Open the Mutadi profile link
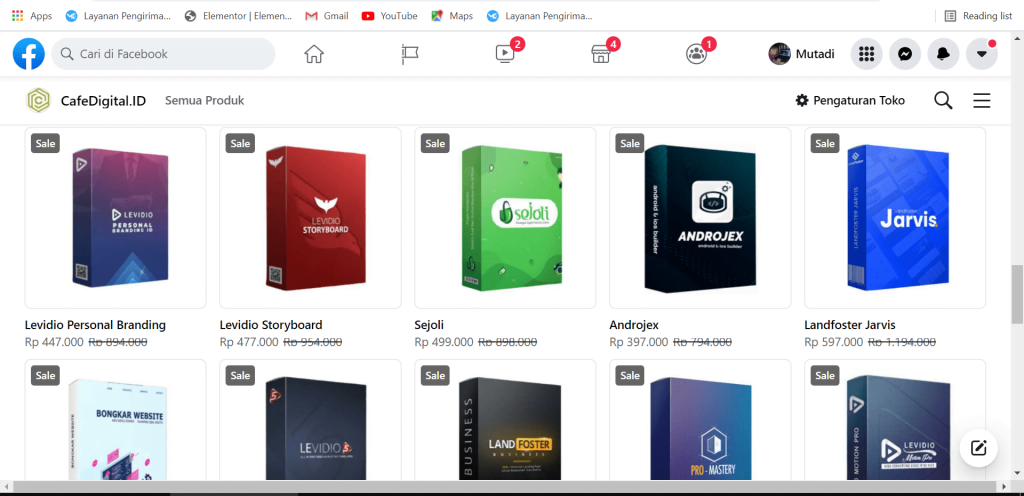Viewport: 1024px width, 496px height. (x=802, y=54)
